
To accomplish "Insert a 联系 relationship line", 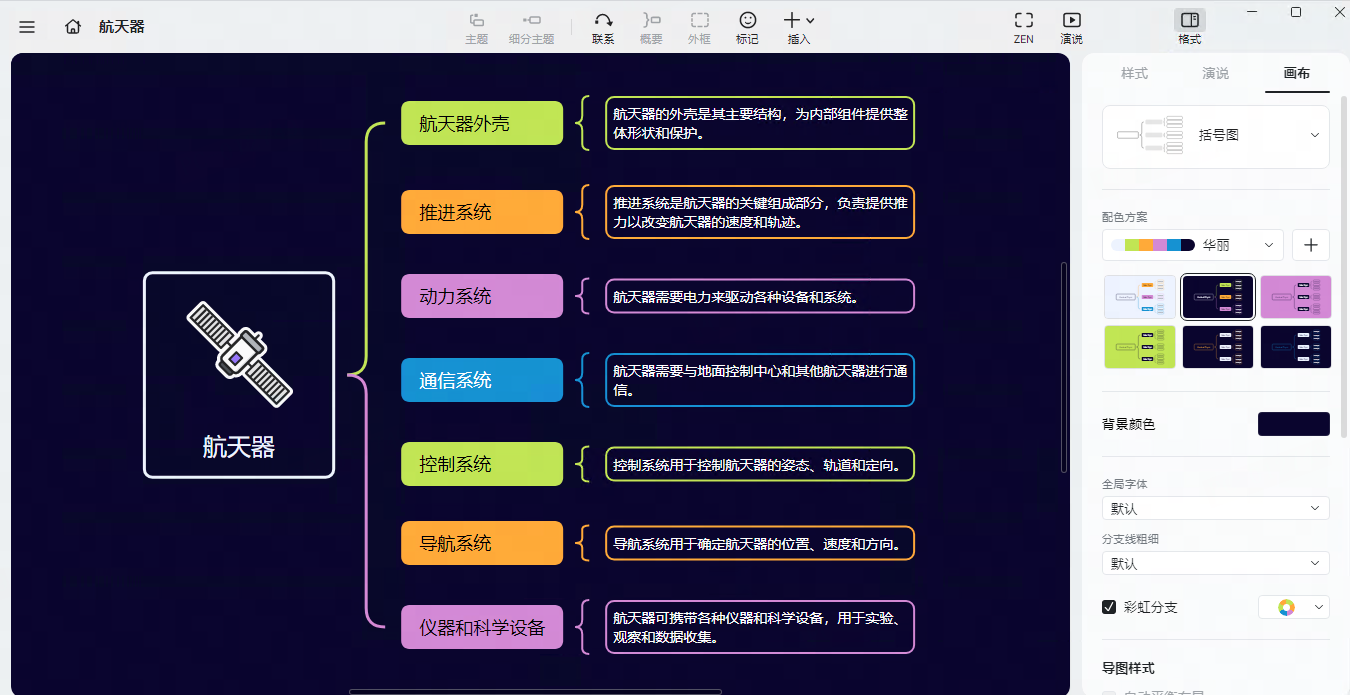I will (603, 28).
